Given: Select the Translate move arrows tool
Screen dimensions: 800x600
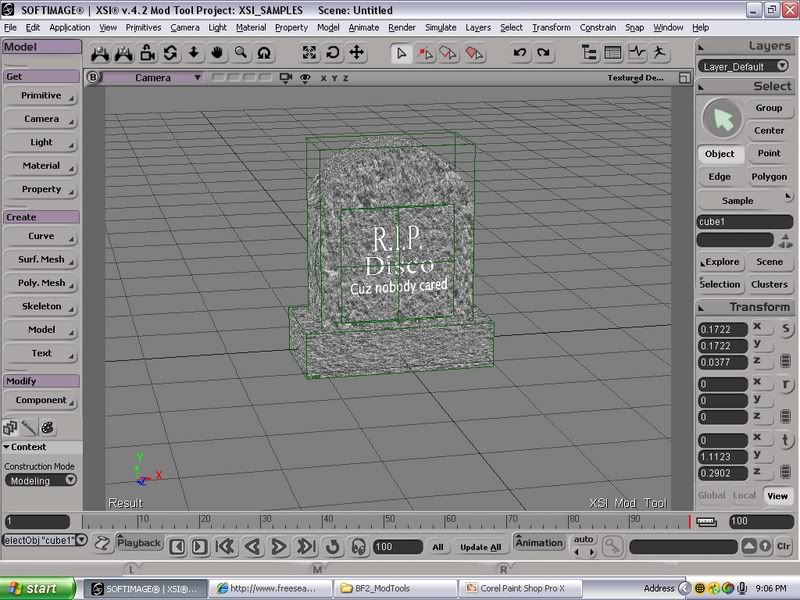Looking at the screenshot, I should pyautogui.click(x=356, y=53).
